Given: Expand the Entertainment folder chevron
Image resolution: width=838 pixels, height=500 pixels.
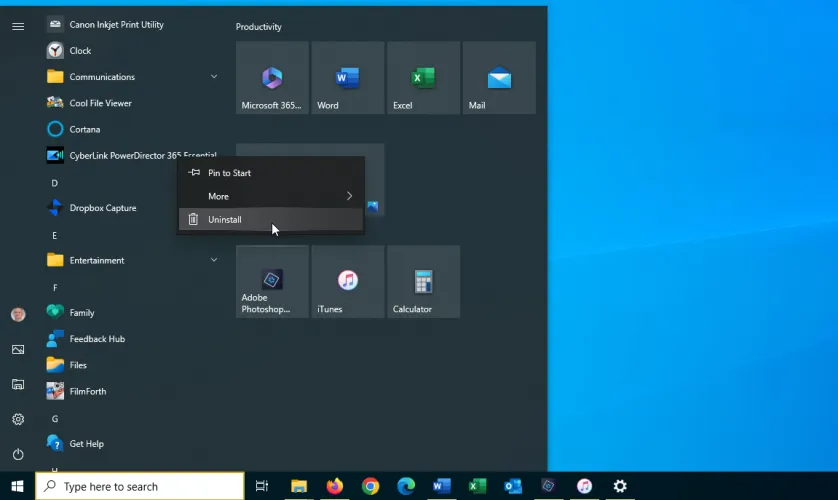Looking at the screenshot, I should click(214, 261).
